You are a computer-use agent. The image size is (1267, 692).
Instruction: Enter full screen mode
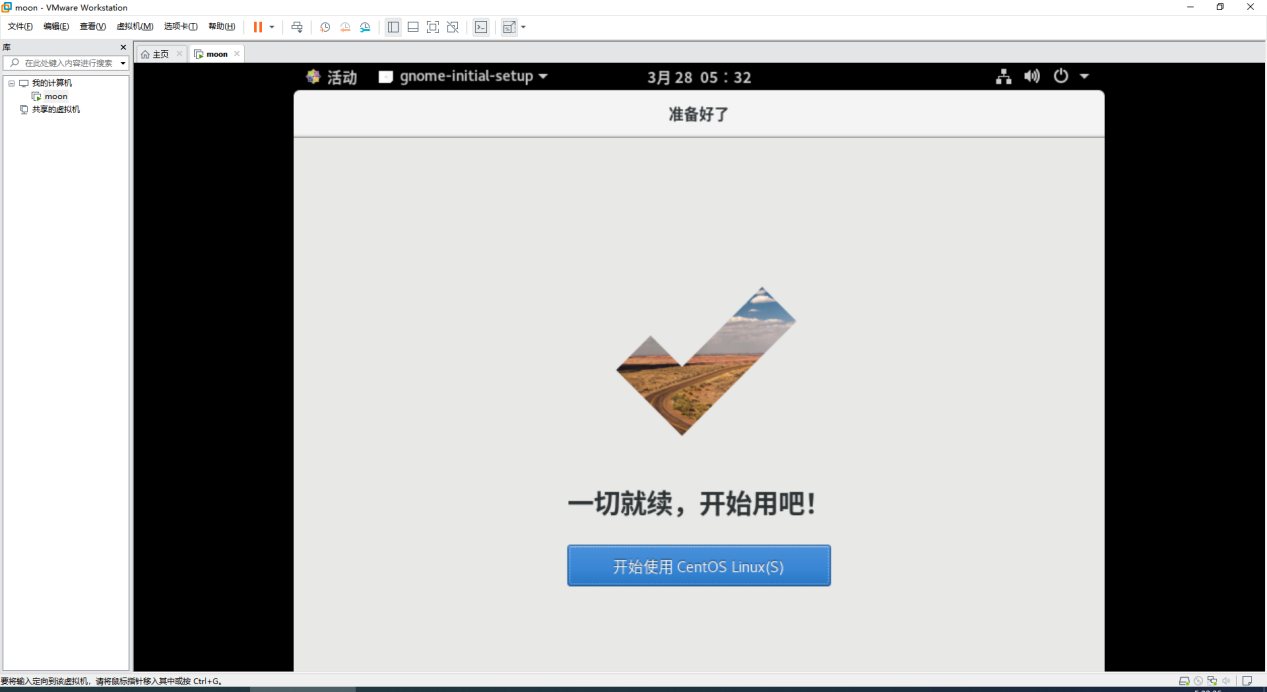click(x=433, y=27)
